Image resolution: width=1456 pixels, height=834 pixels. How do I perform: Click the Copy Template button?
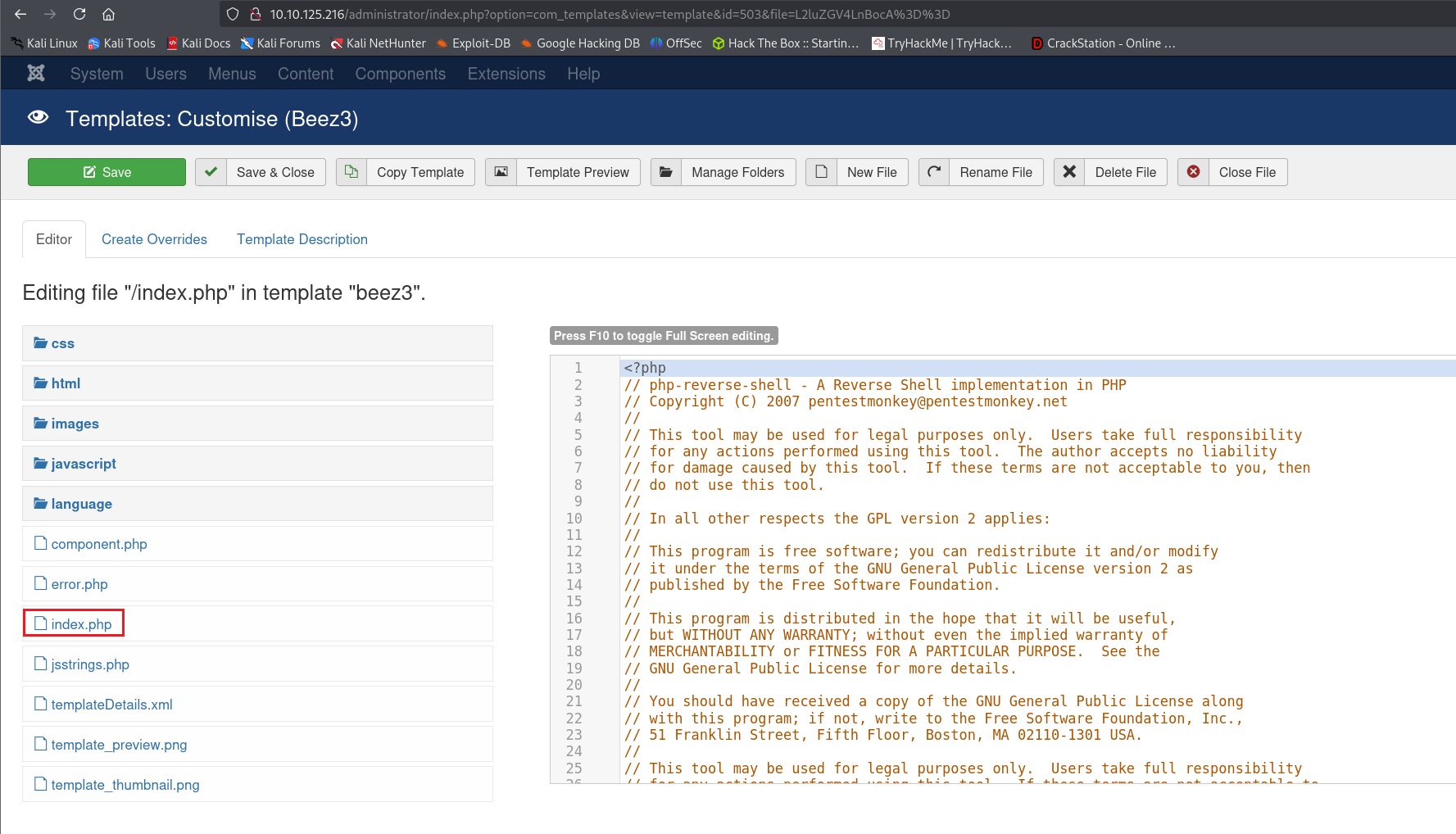click(x=406, y=172)
